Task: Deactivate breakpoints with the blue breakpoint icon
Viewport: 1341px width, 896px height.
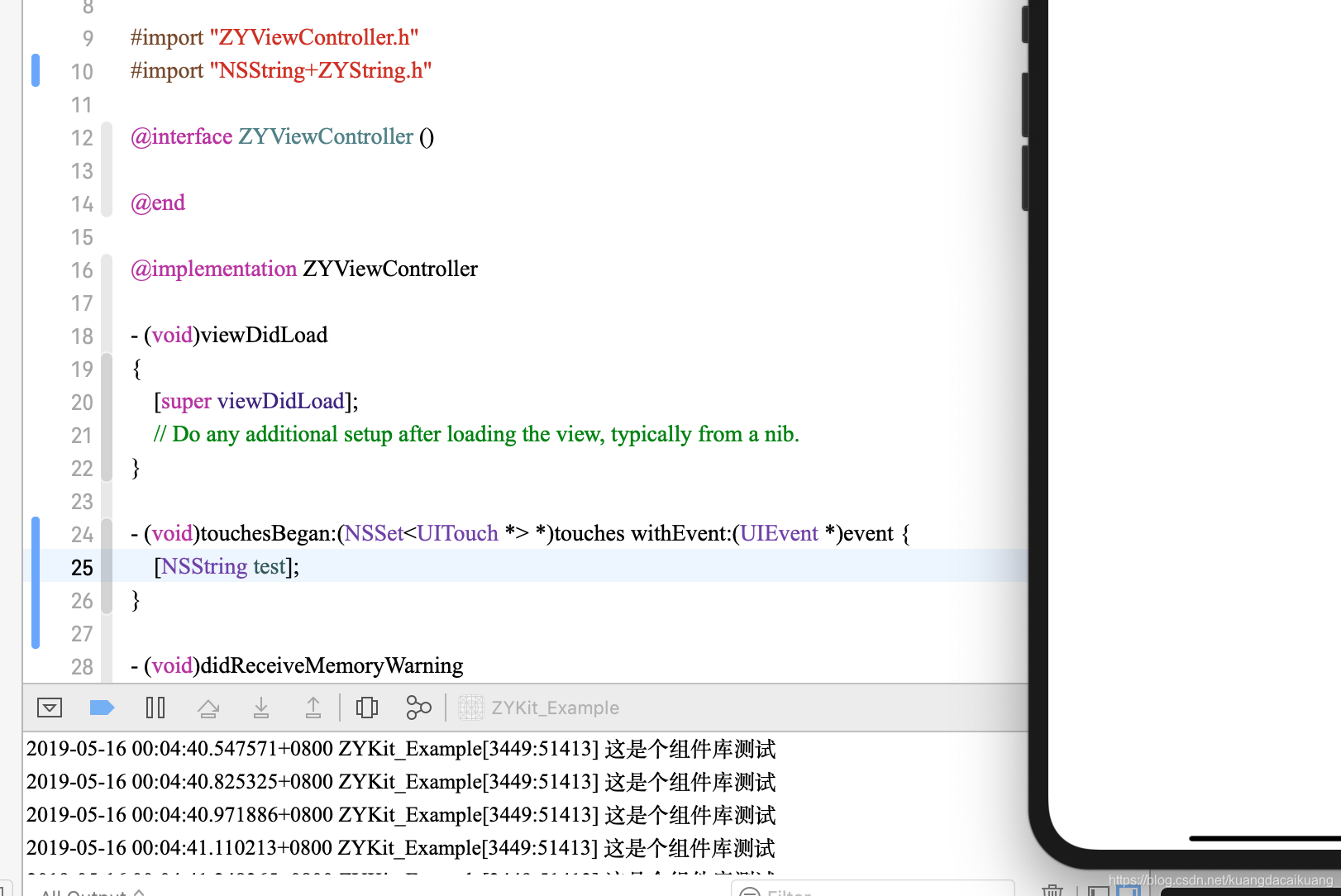Action: 102,708
